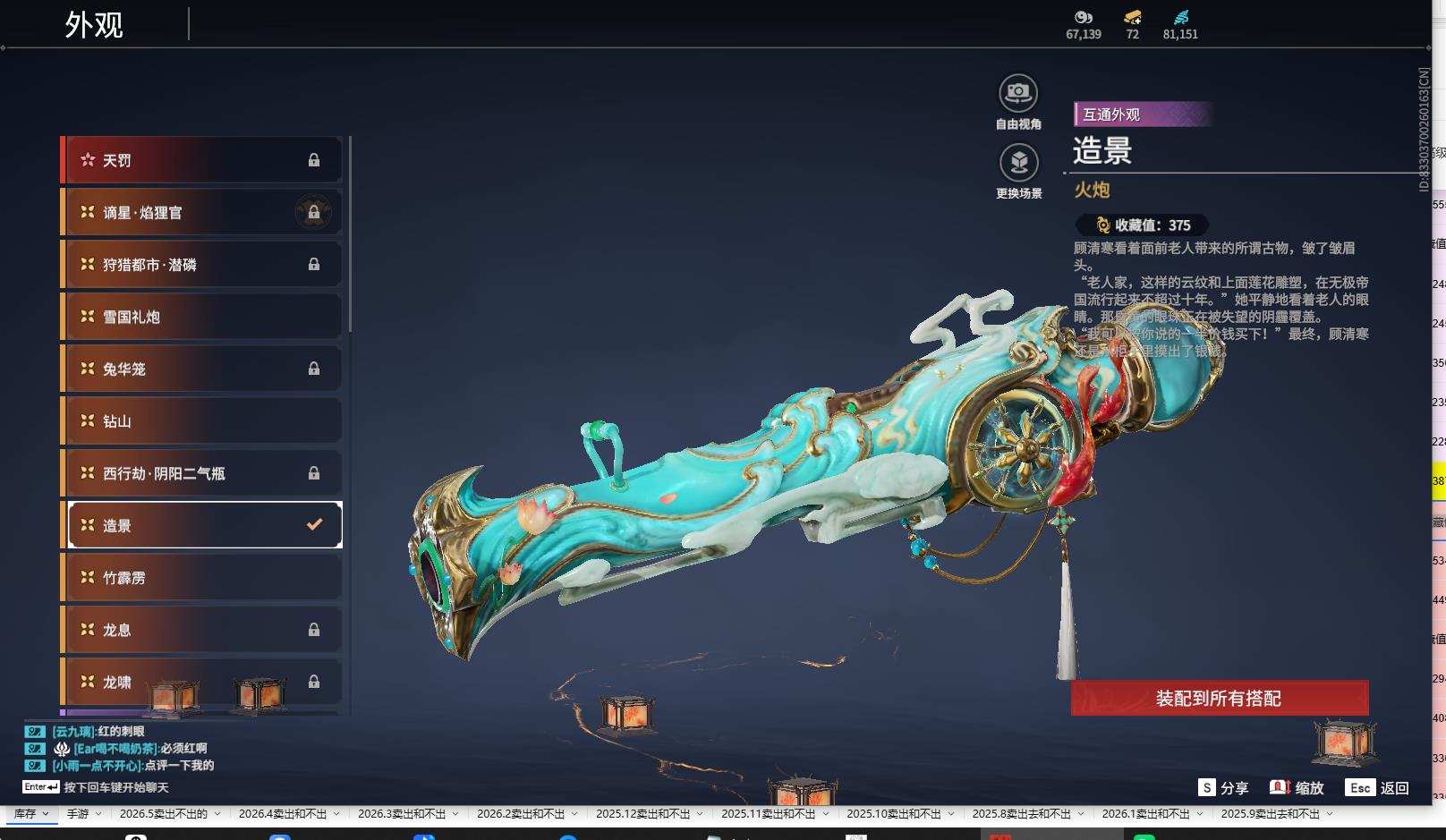Click the mouse zoom icon beside 缩放

[1280, 787]
